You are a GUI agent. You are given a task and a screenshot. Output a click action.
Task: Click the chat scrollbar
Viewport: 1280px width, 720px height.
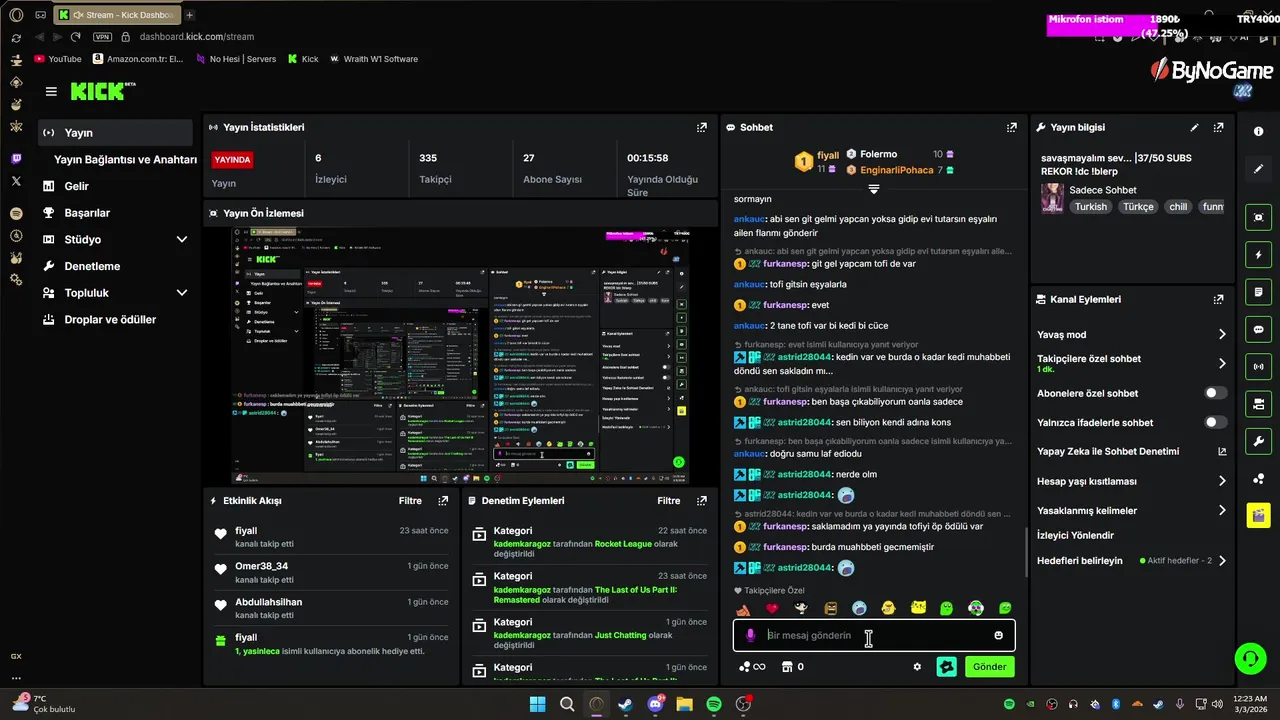coord(1026,550)
